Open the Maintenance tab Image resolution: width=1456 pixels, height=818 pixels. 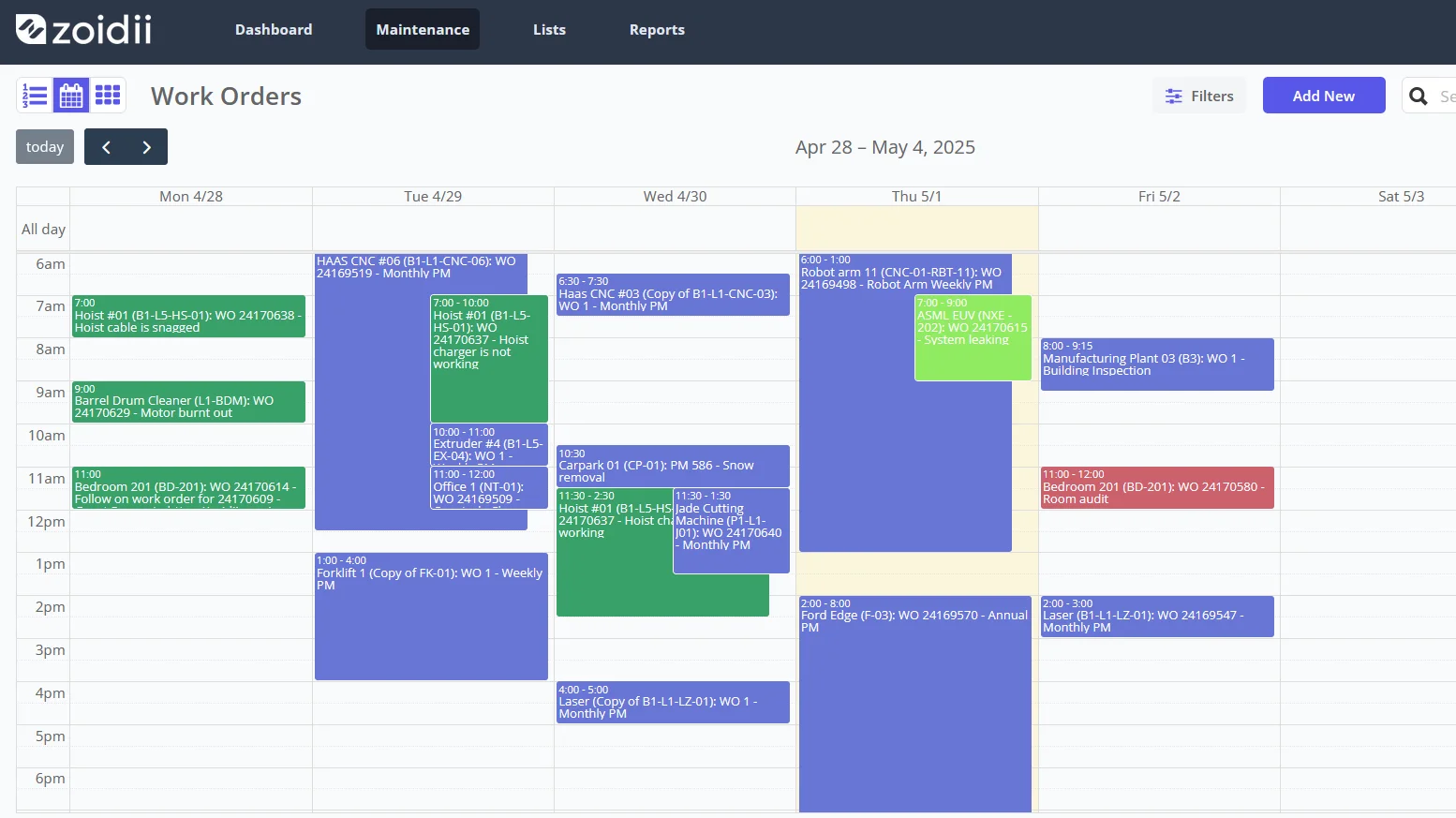[x=423, y=30]
